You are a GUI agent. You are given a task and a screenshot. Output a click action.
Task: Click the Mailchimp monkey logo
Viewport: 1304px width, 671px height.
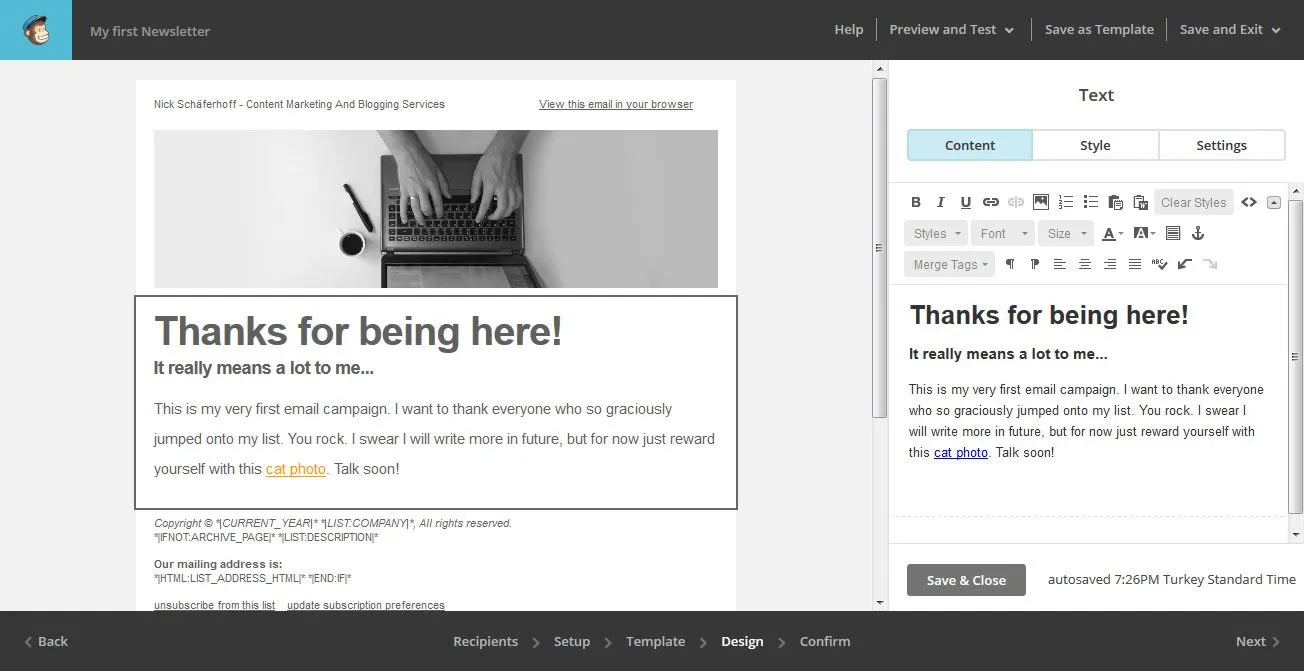coord(36,30)
